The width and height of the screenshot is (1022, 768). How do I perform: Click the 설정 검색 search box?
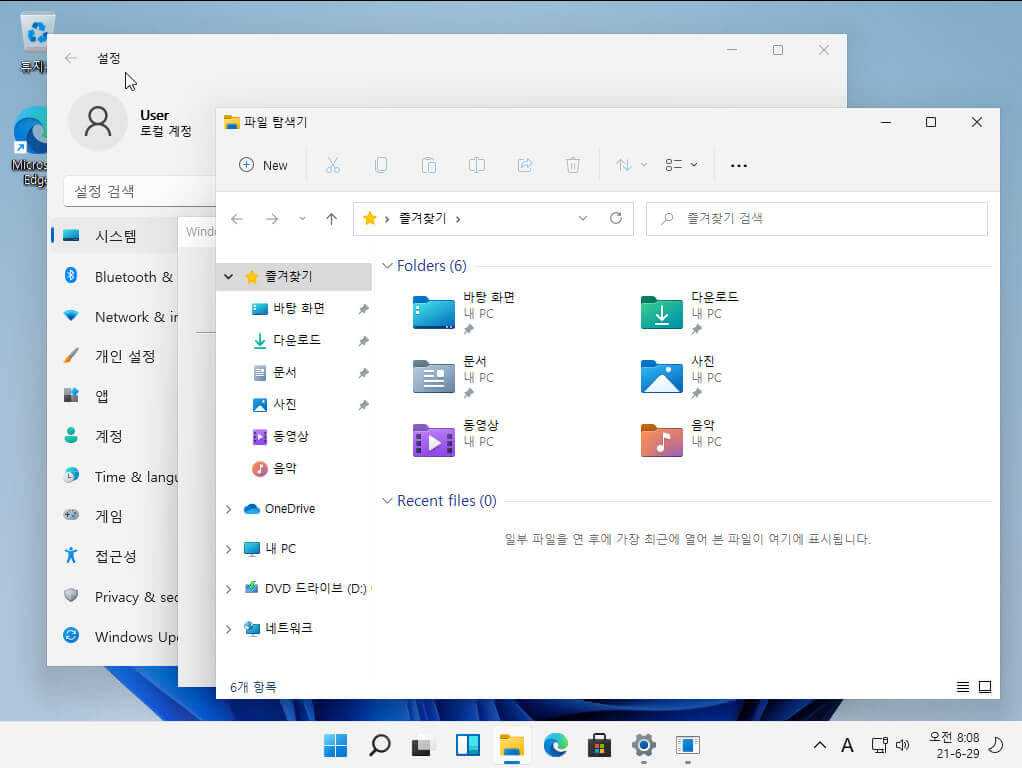[139, 191]
